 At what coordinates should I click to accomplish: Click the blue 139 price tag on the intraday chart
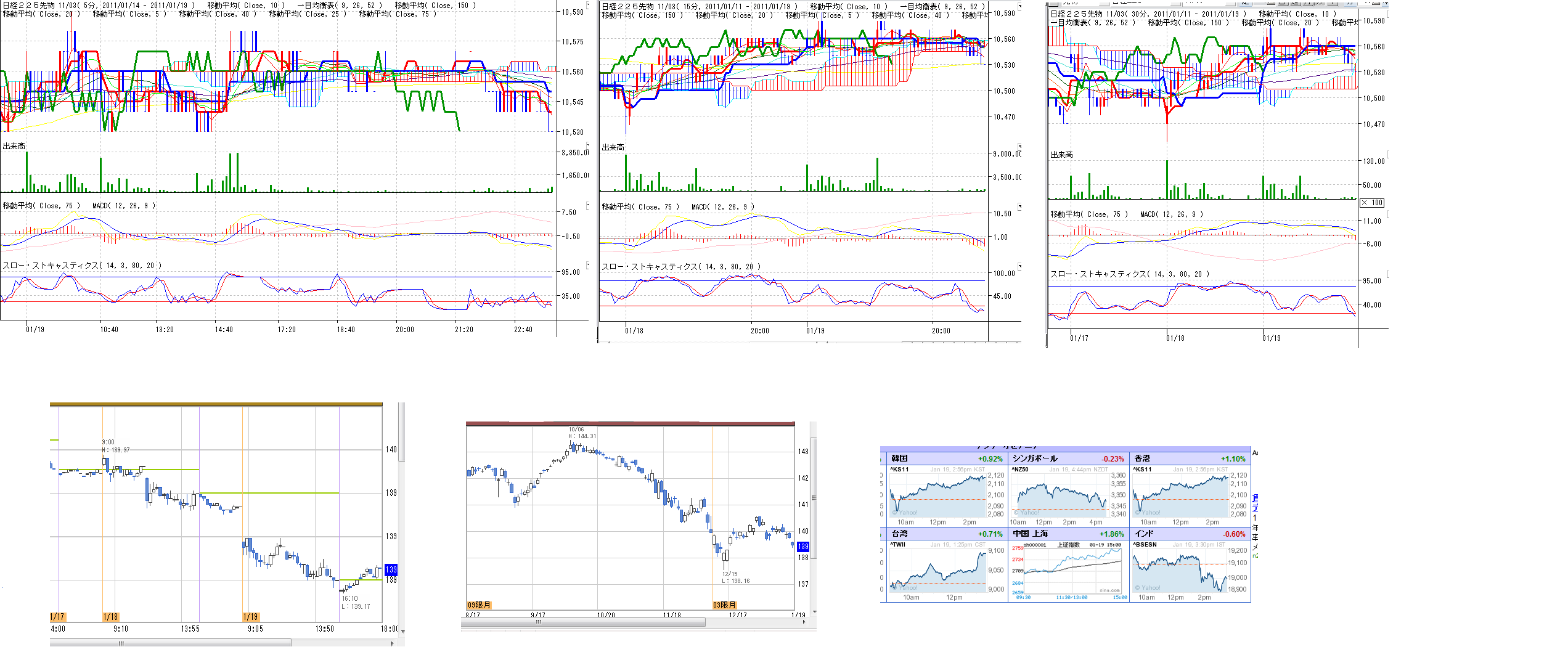(x=391, y=569)
